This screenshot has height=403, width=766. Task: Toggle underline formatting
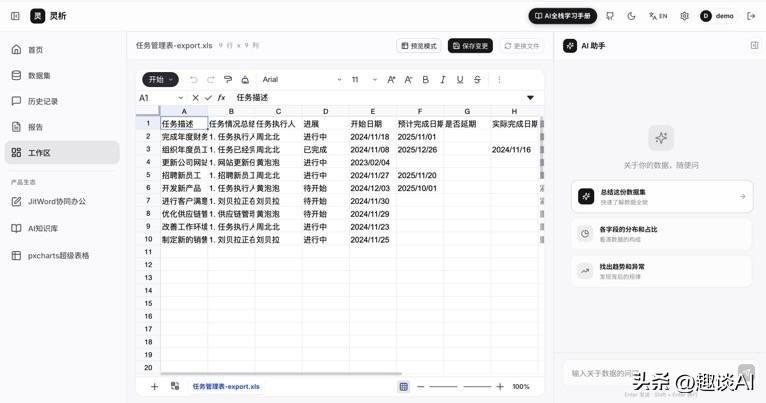(460, 80)
